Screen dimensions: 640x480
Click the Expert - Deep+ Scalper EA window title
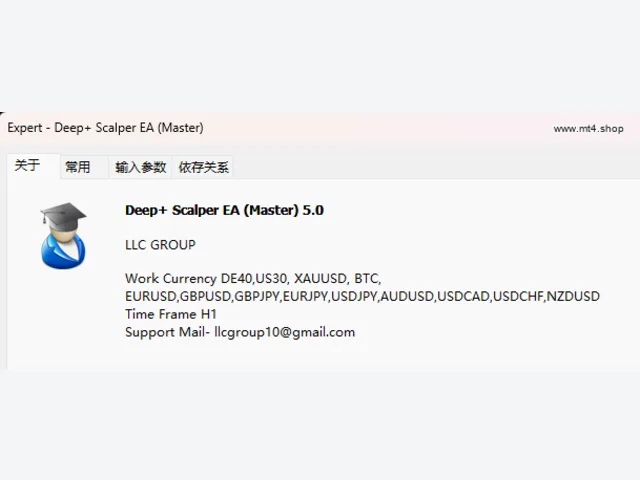click(105, 128)
